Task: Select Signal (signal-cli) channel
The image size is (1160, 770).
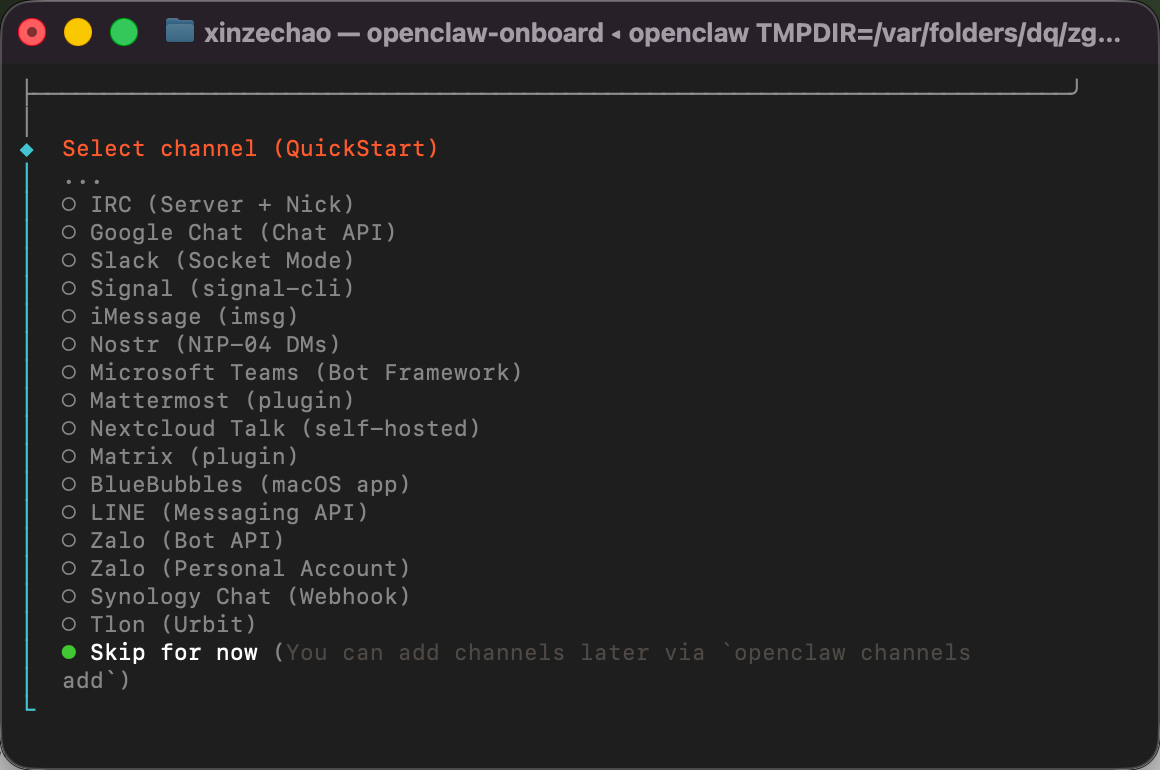Action: point(208,288)
